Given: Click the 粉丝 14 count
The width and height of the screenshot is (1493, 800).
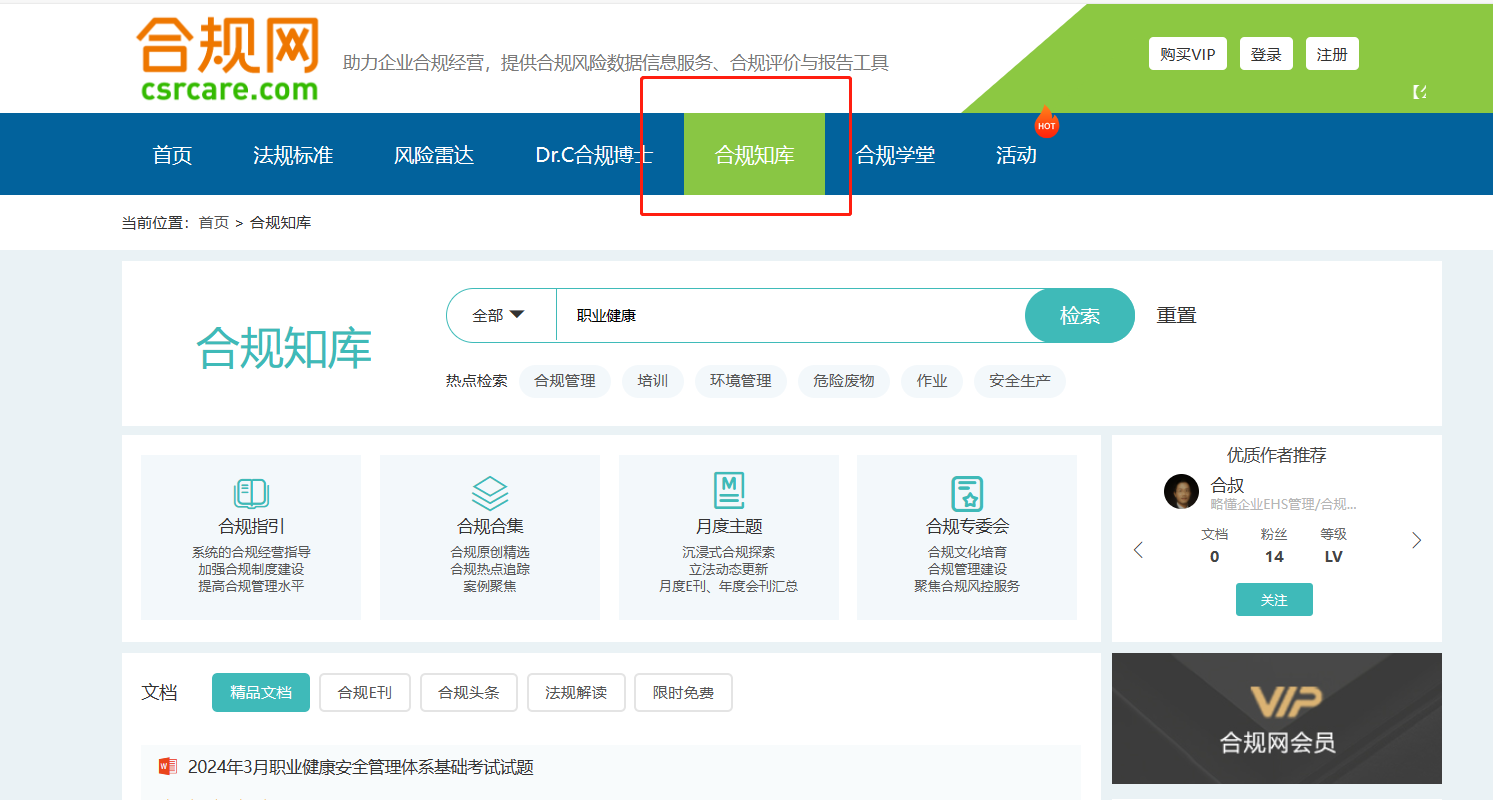Looking at the screenshot, I should (x=1274, y=546).
